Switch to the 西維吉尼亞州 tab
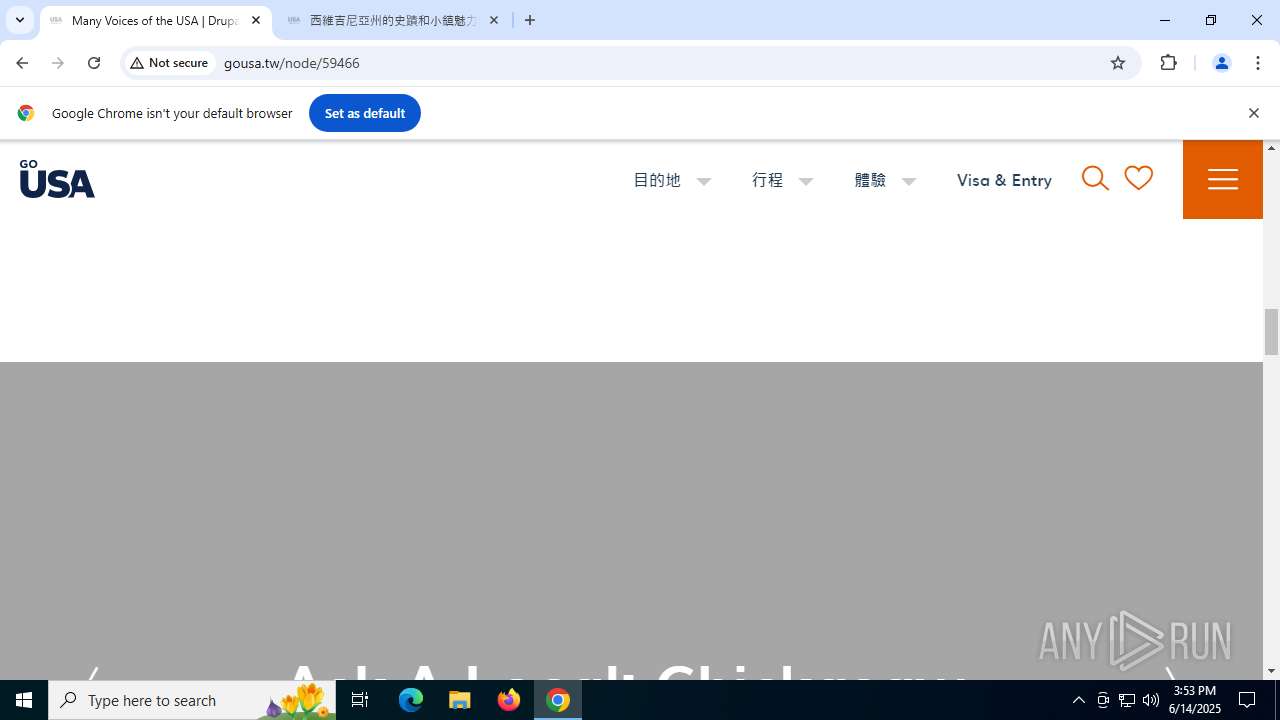The width and height of the screenshot is (1280, 720). click(x=393, y=20)
